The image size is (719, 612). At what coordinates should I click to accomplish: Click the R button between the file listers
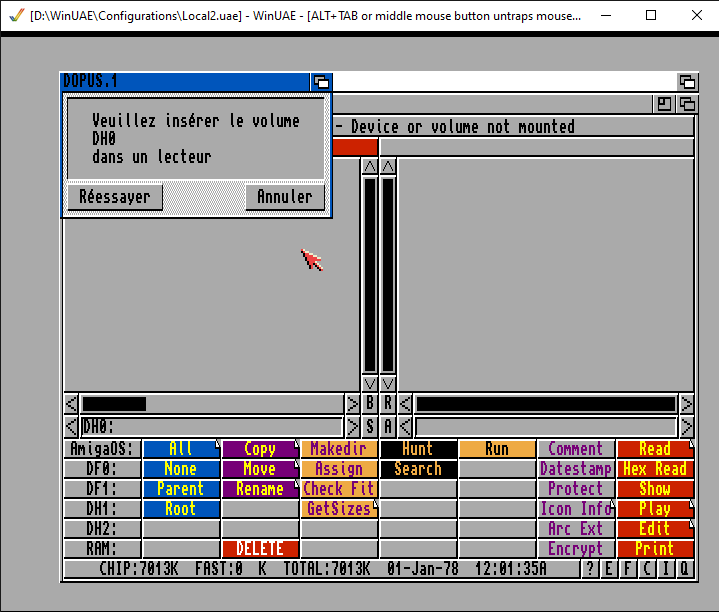388,404
